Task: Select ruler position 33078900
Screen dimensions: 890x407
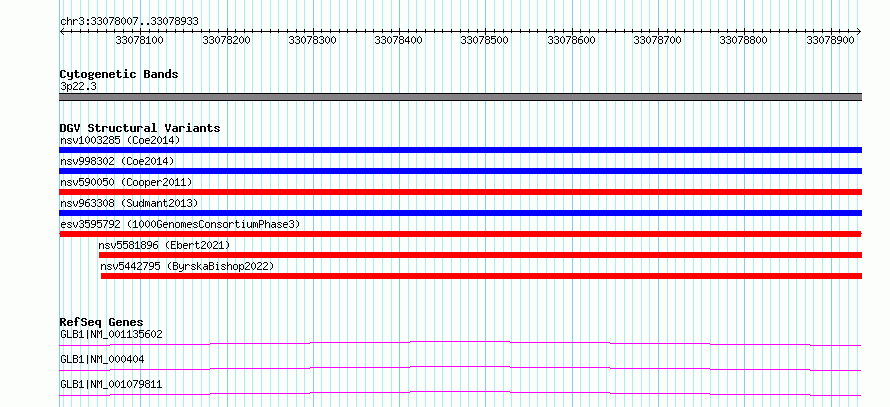Action: [x=830, y=40]
